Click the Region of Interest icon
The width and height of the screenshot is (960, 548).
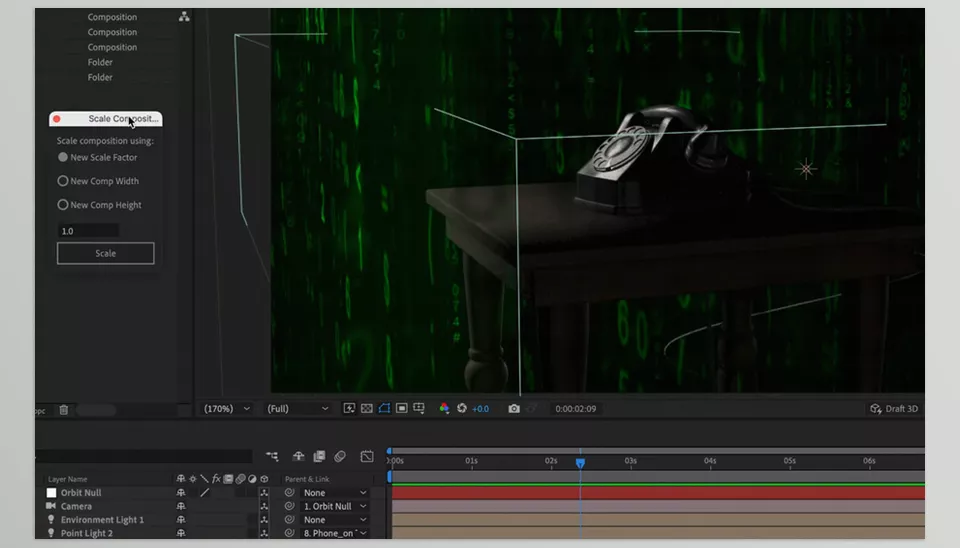[x=402, y=408]
